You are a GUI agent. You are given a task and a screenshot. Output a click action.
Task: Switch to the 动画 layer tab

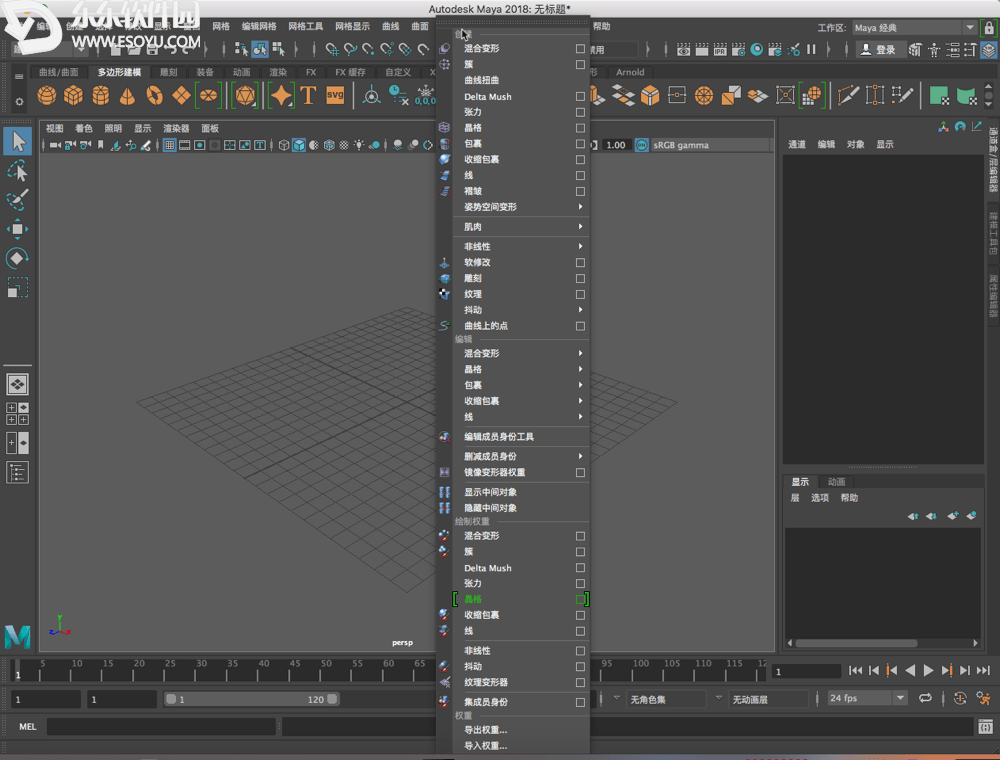pyautogui.click(x=836, y=482)
